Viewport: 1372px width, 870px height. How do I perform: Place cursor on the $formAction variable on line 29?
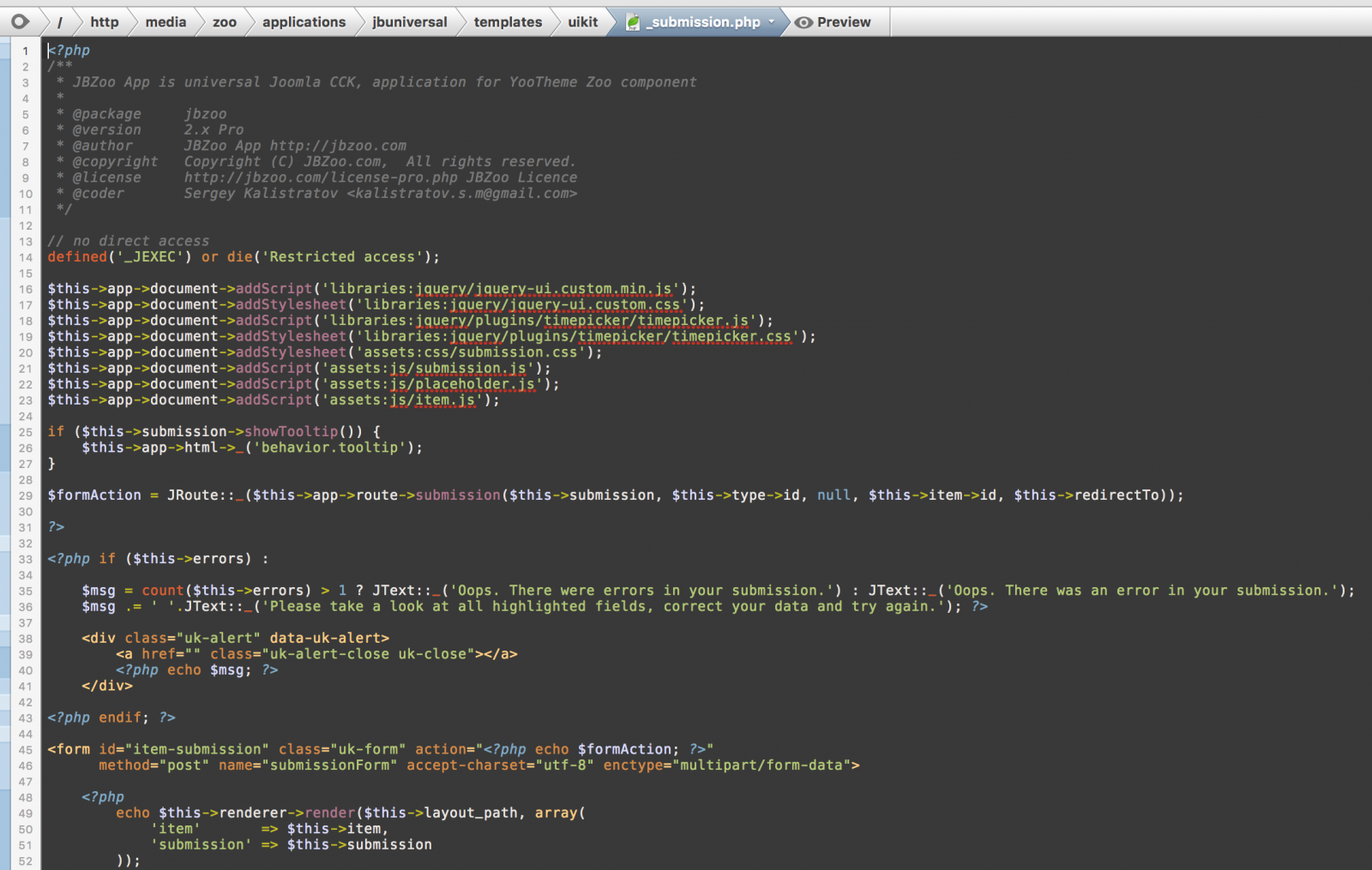coord(94,495)
